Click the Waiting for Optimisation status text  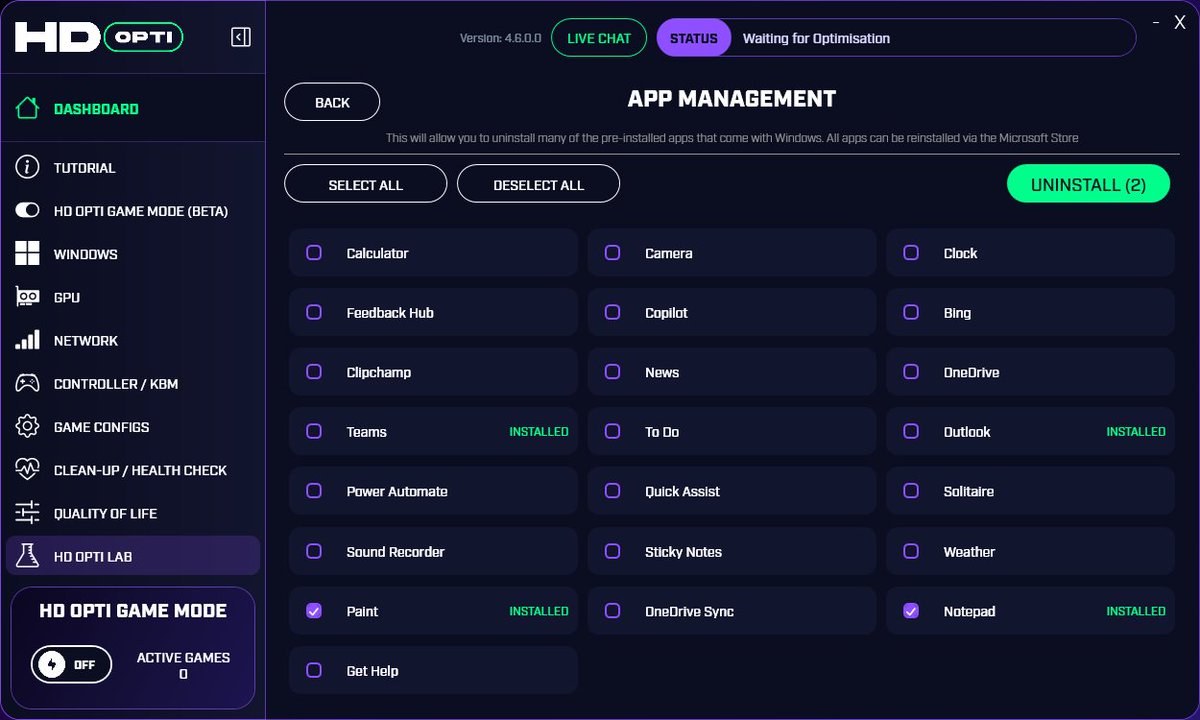click(x=816, y=38)
